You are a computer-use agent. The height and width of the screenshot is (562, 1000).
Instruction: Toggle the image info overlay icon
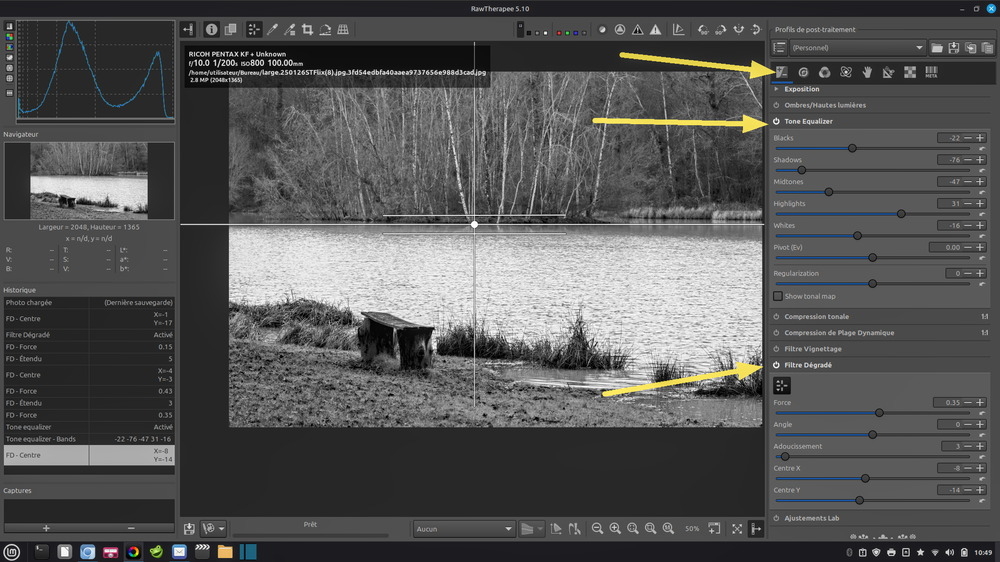coord(211,29)
